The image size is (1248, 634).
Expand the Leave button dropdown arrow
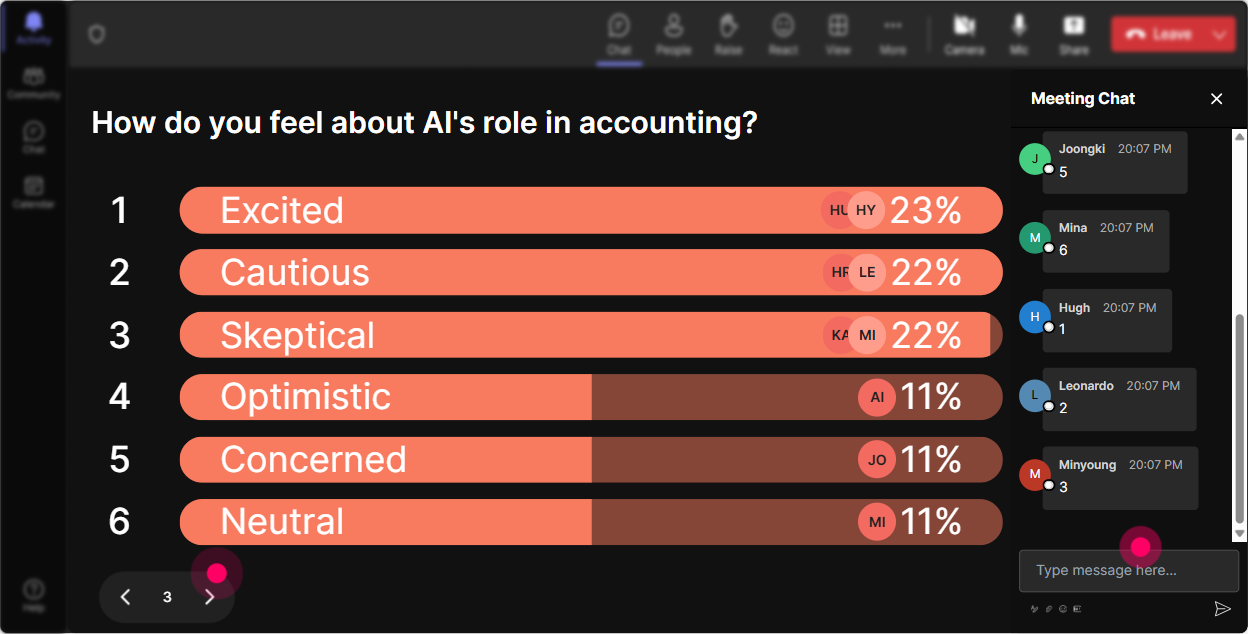click(1219, 34)
